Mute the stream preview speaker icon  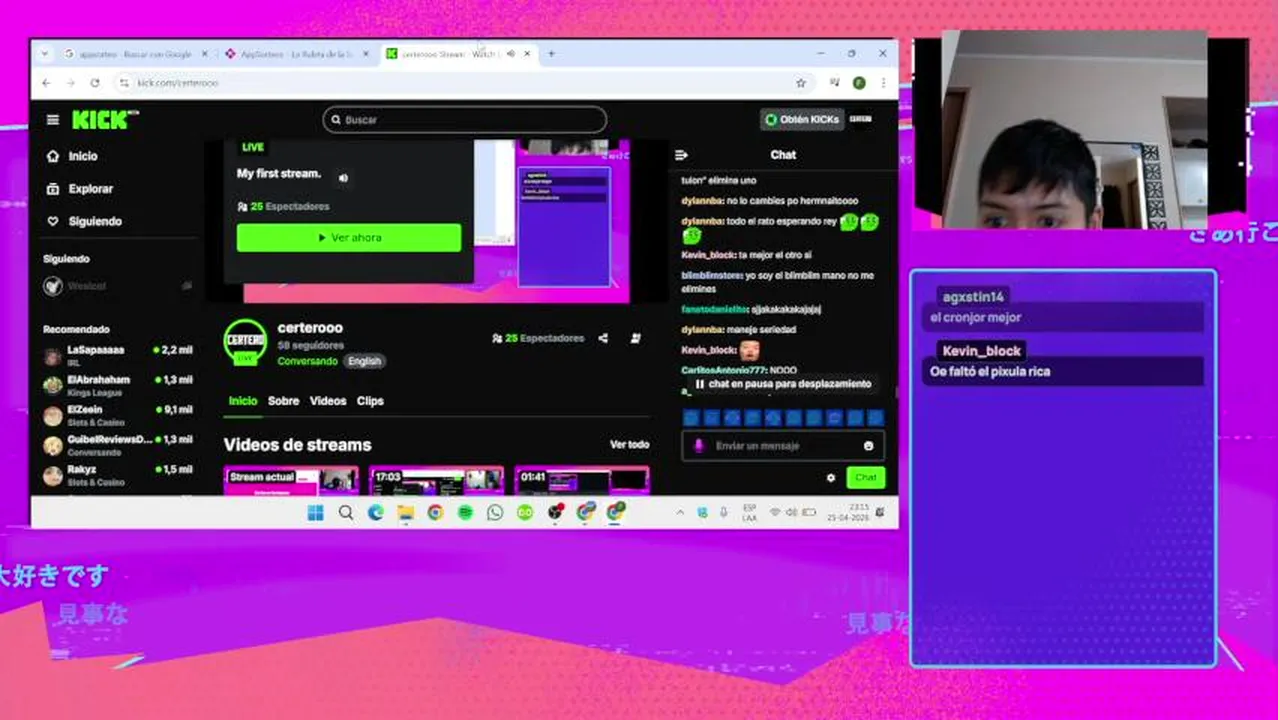[343, 178]
